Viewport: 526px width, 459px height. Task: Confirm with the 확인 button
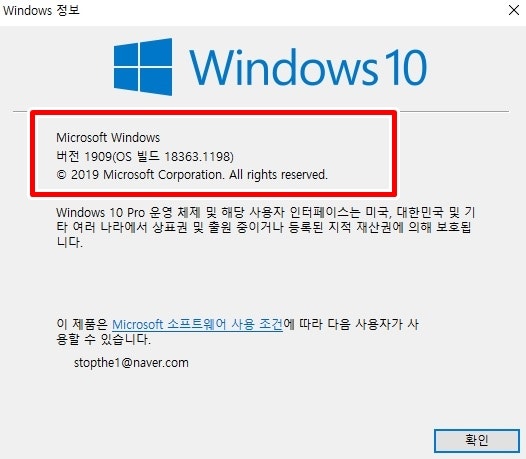pos(477,440)
